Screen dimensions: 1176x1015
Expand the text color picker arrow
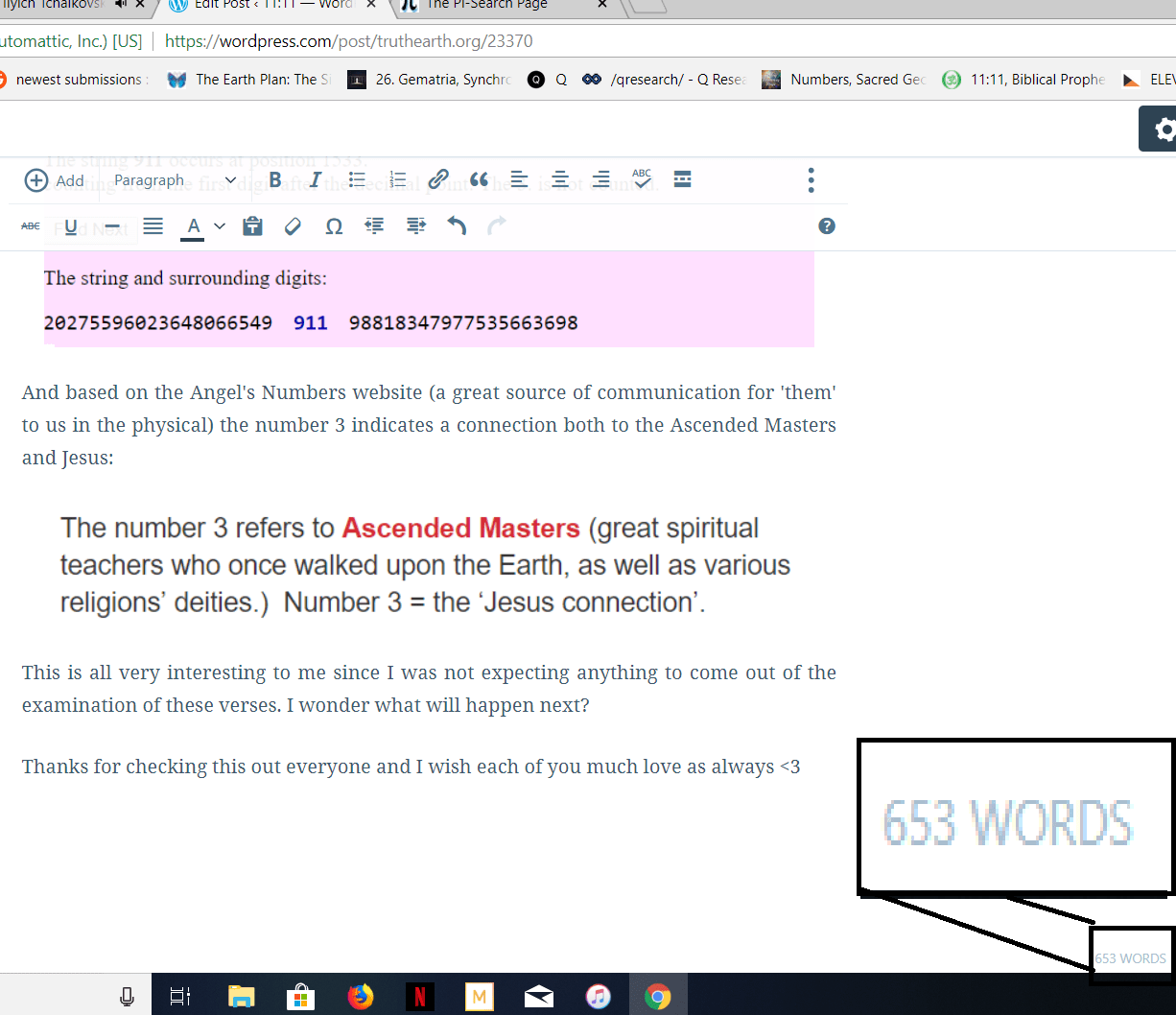[220, 226]
